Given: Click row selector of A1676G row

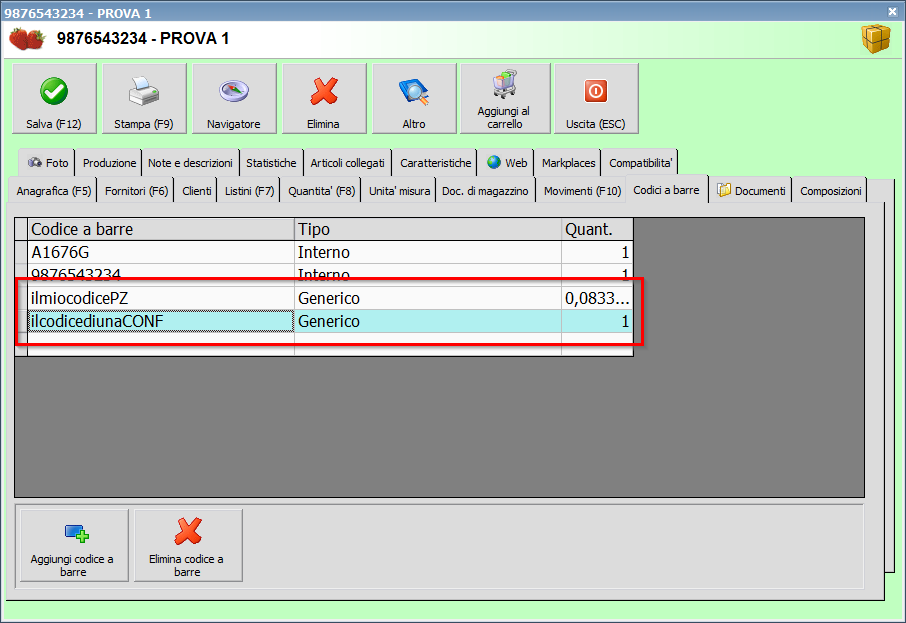Looking at the screenshot, I should (x=21, y=253).
